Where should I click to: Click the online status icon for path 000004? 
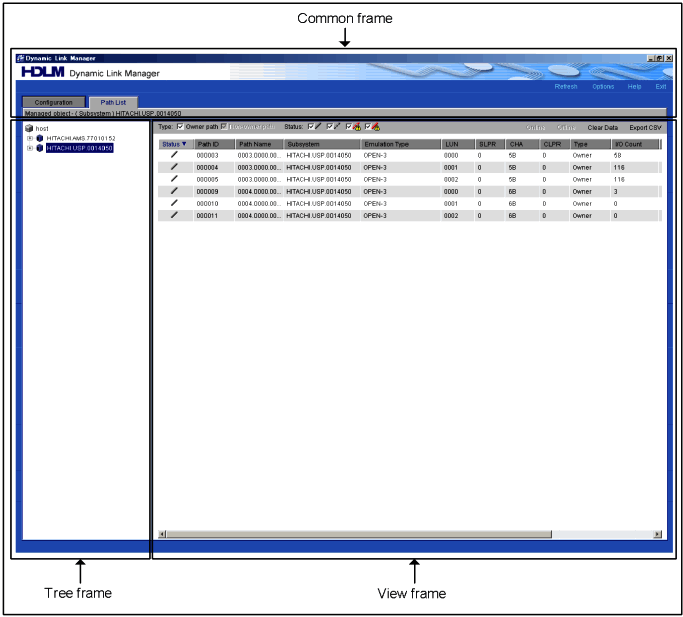pos(174,167)
